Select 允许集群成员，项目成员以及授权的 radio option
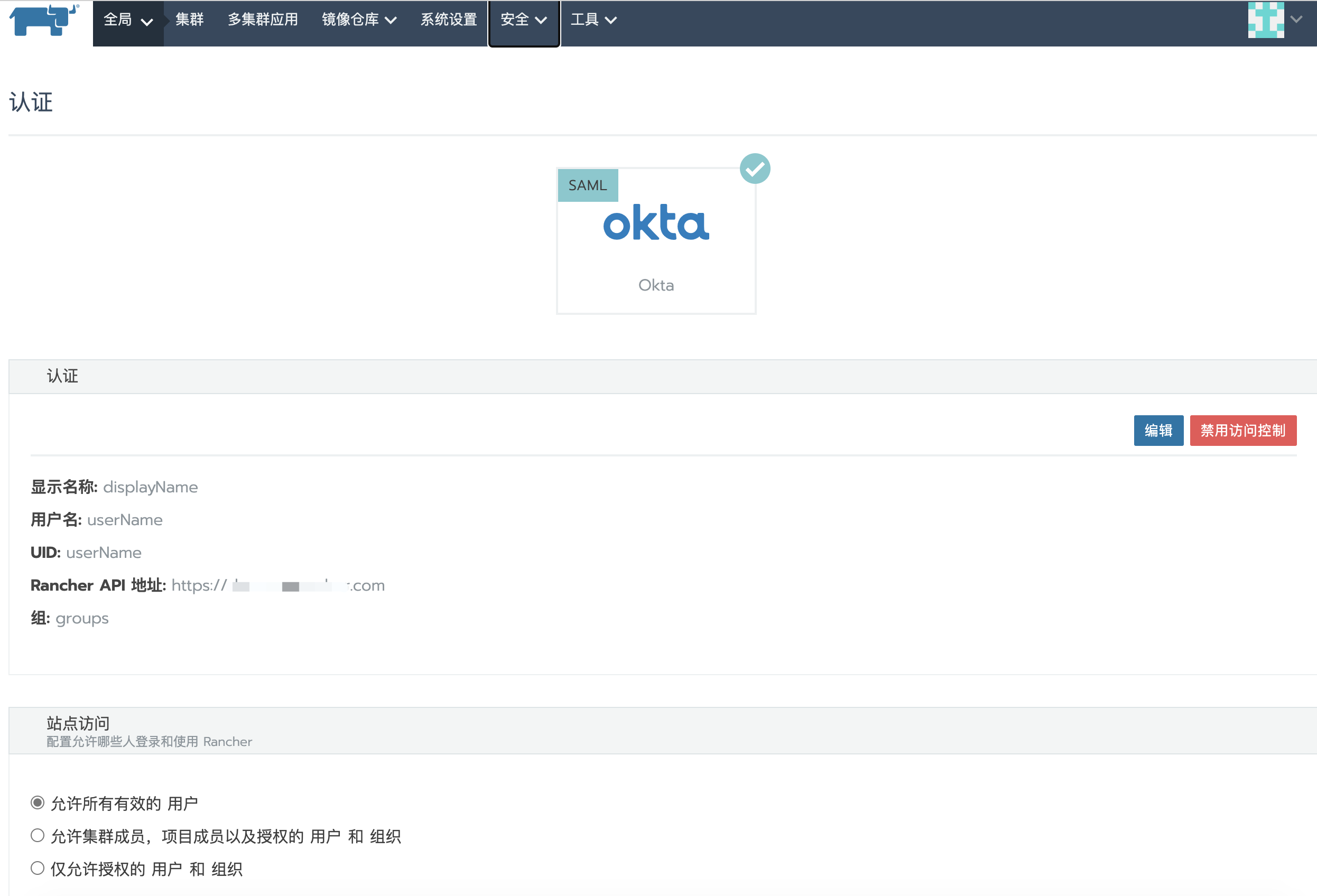The width and height of the screenshot is (1317, 896). coord(38,835)
